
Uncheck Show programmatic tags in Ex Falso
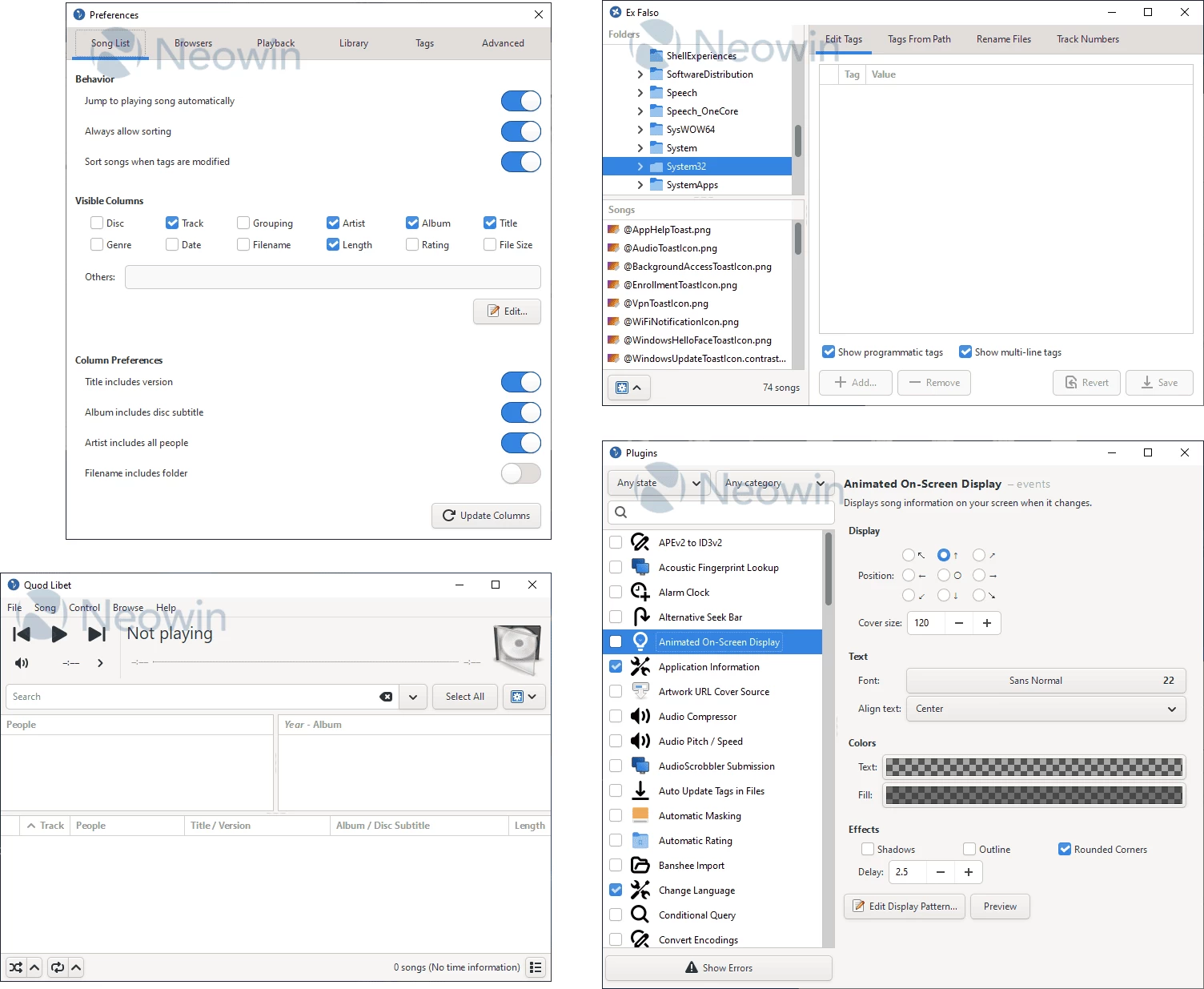click(829, 352)
